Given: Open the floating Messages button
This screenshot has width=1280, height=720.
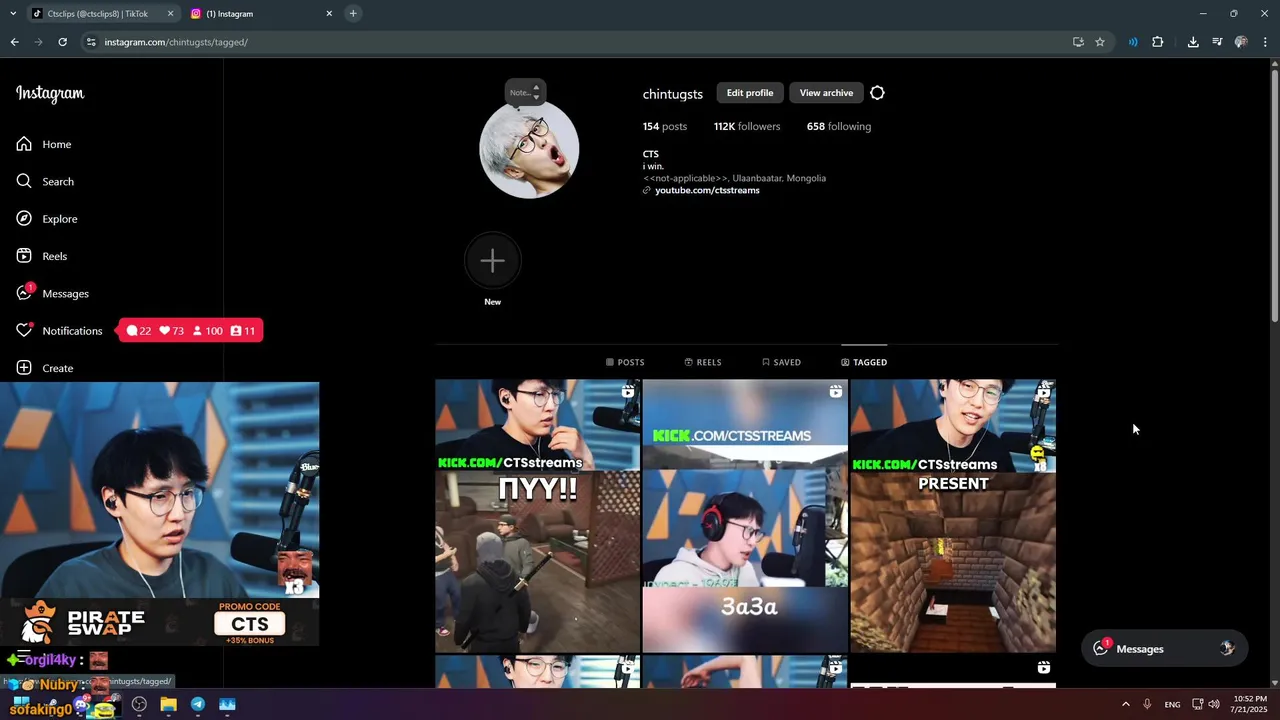Looking at the screenshot, I should (1164, 648).
